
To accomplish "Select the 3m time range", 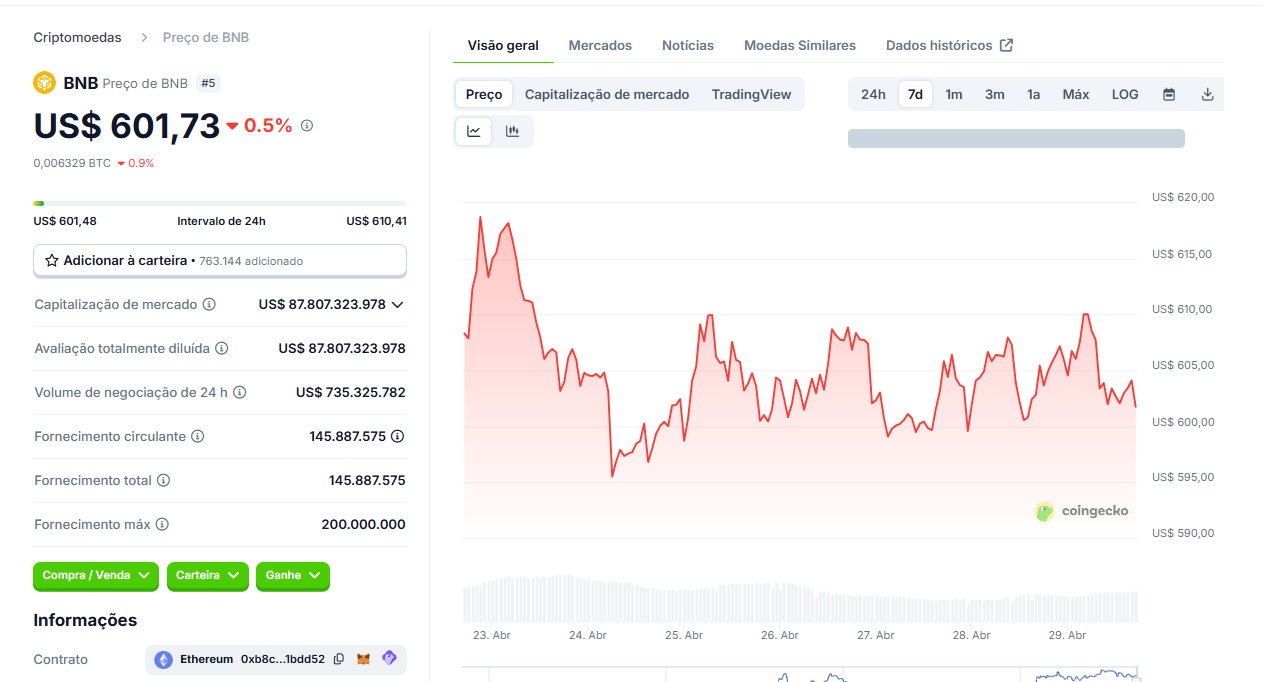I will 994,94.
